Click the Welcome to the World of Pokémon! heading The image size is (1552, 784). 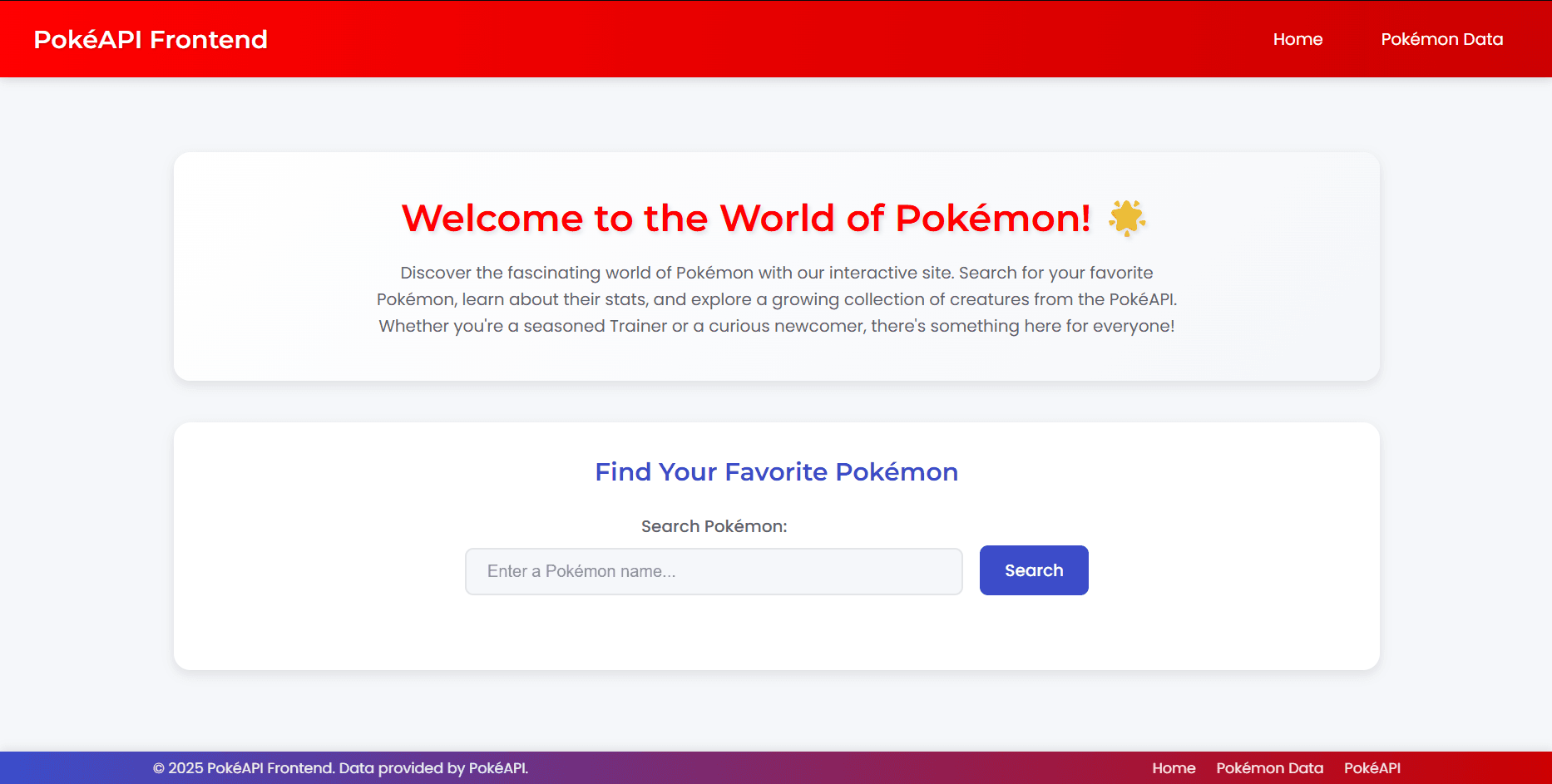coord(746,218)
